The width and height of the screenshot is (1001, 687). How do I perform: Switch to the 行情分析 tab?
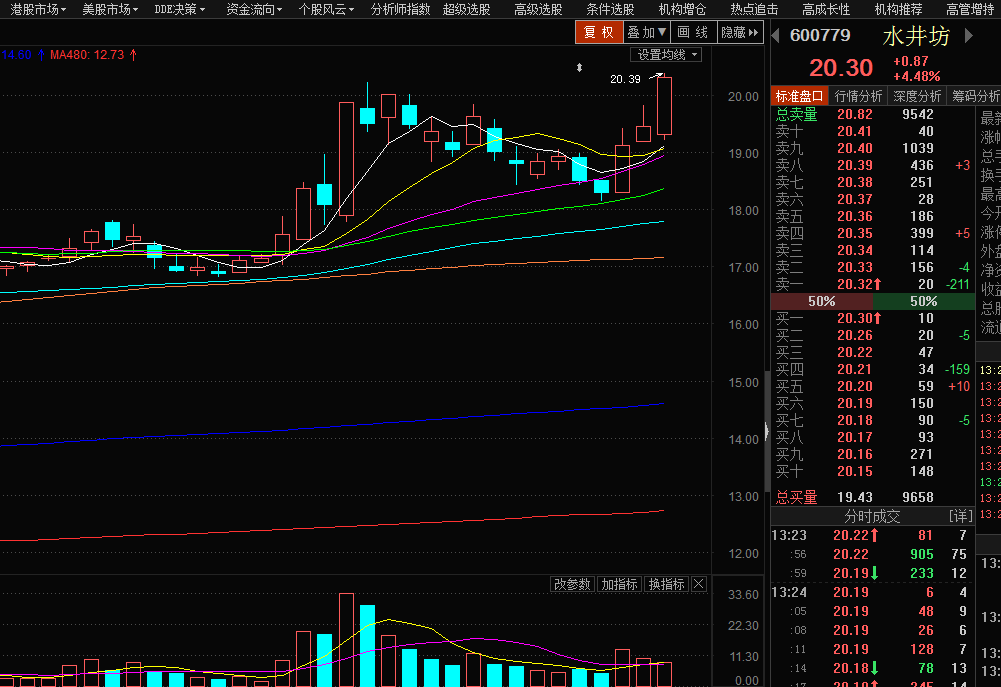point(859,96)
